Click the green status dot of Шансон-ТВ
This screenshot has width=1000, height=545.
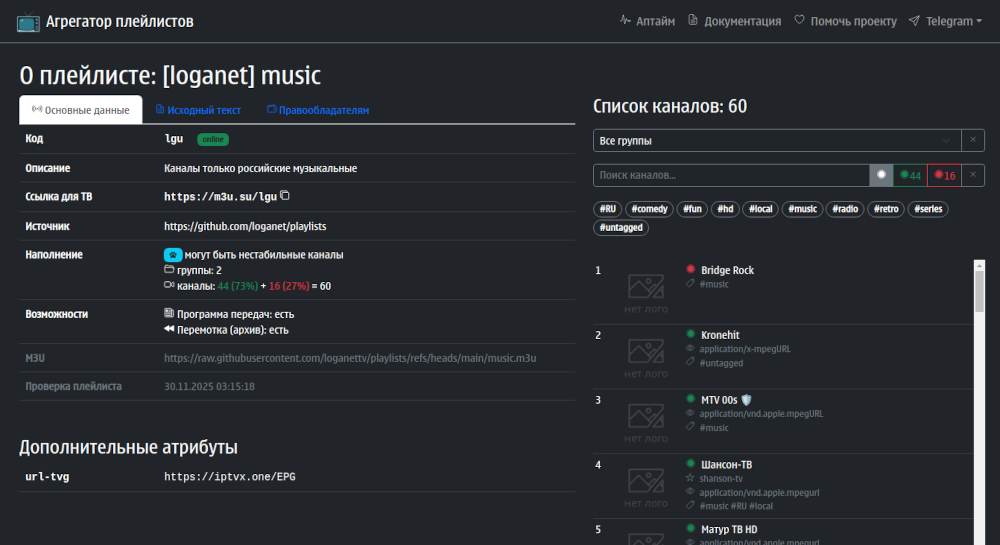click(690, 463)
